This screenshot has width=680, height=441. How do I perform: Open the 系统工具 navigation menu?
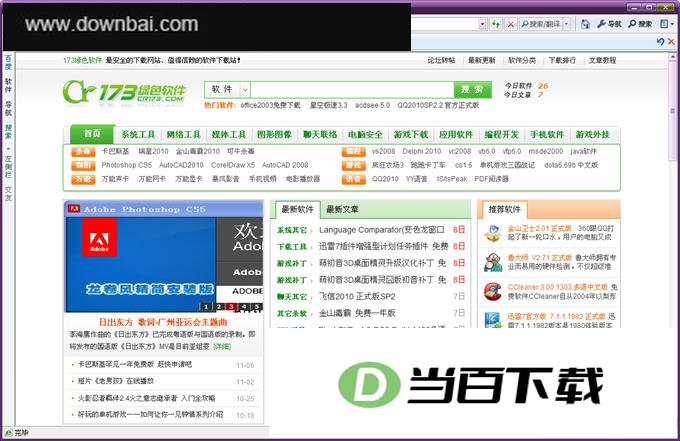click(x=138, y=135)
